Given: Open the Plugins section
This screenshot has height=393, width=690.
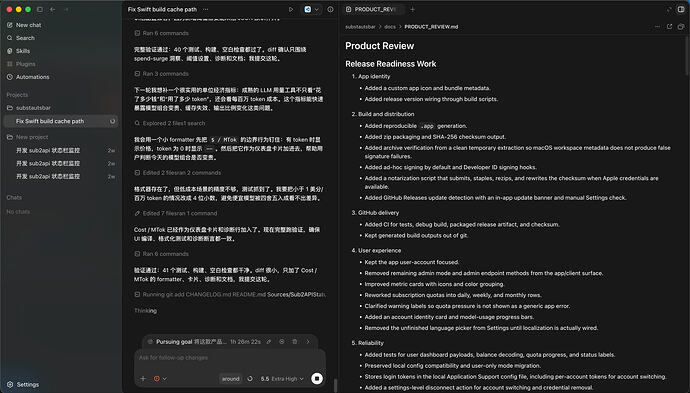Looking at the screenshot, I should click(x=26, y=64).
